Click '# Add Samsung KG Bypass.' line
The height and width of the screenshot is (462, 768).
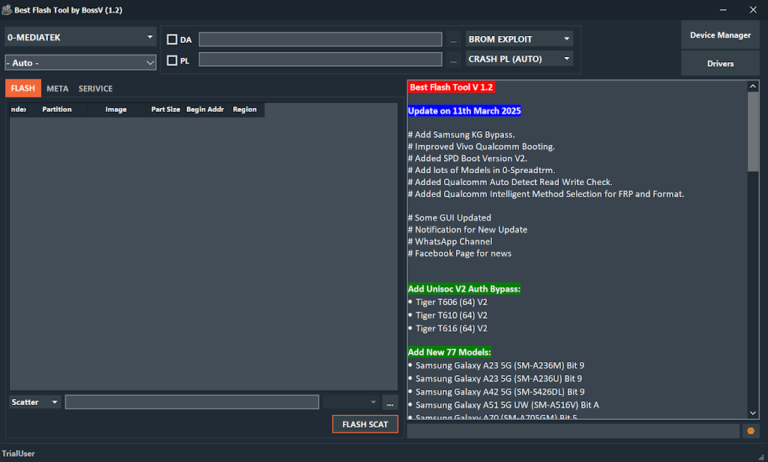click(x=461, y=135)
